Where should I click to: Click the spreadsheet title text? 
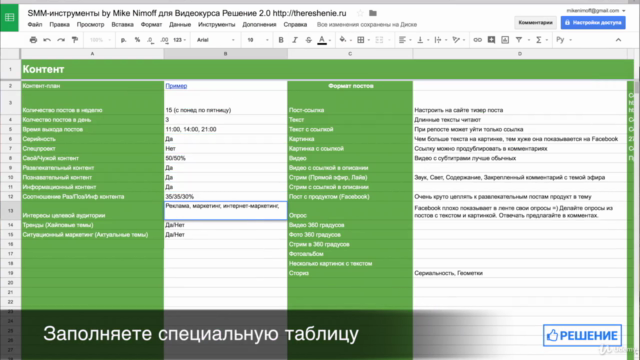(x=187, y=13)
